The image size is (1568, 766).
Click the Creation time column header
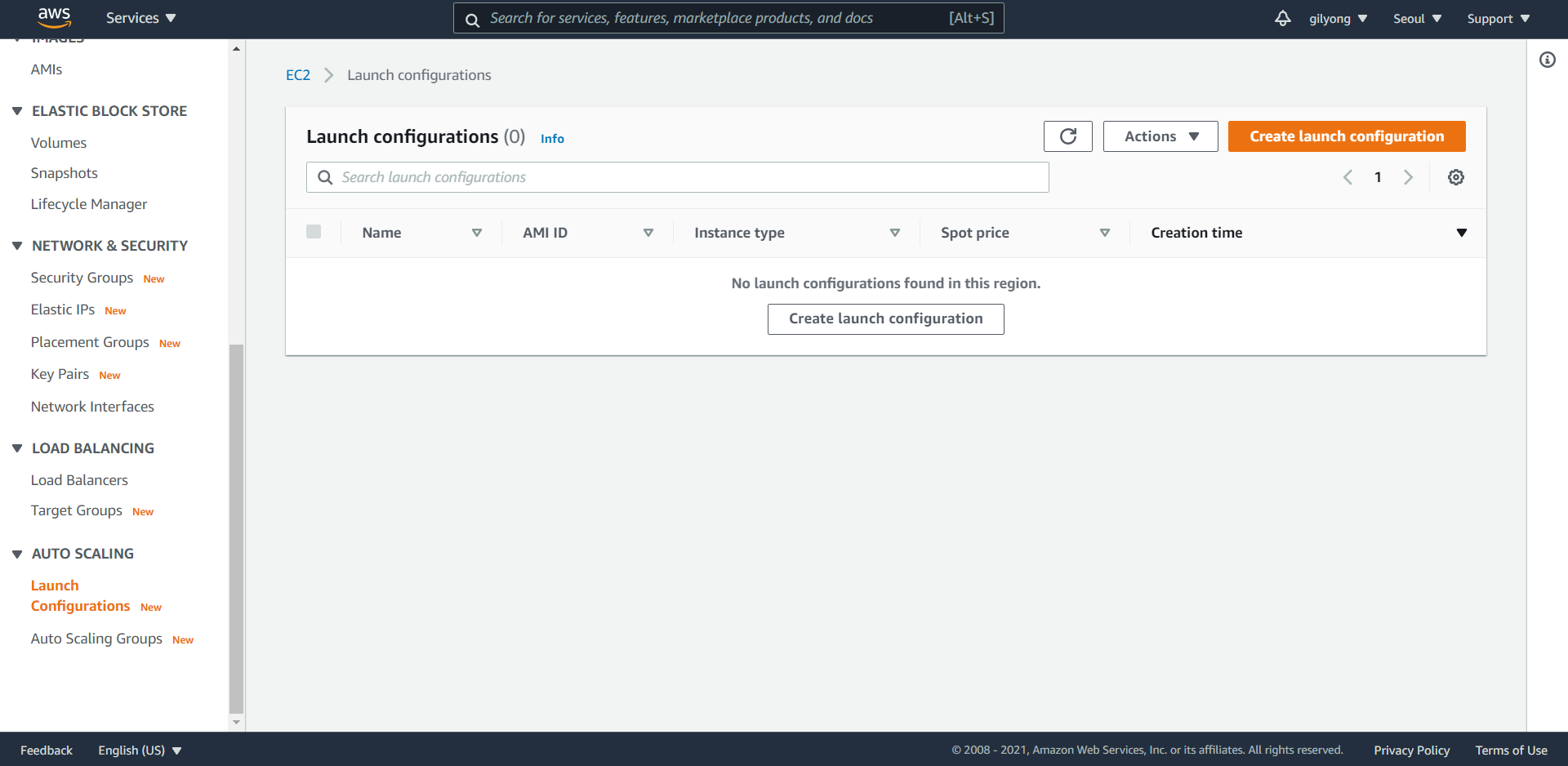click(x=1196, y=233)
